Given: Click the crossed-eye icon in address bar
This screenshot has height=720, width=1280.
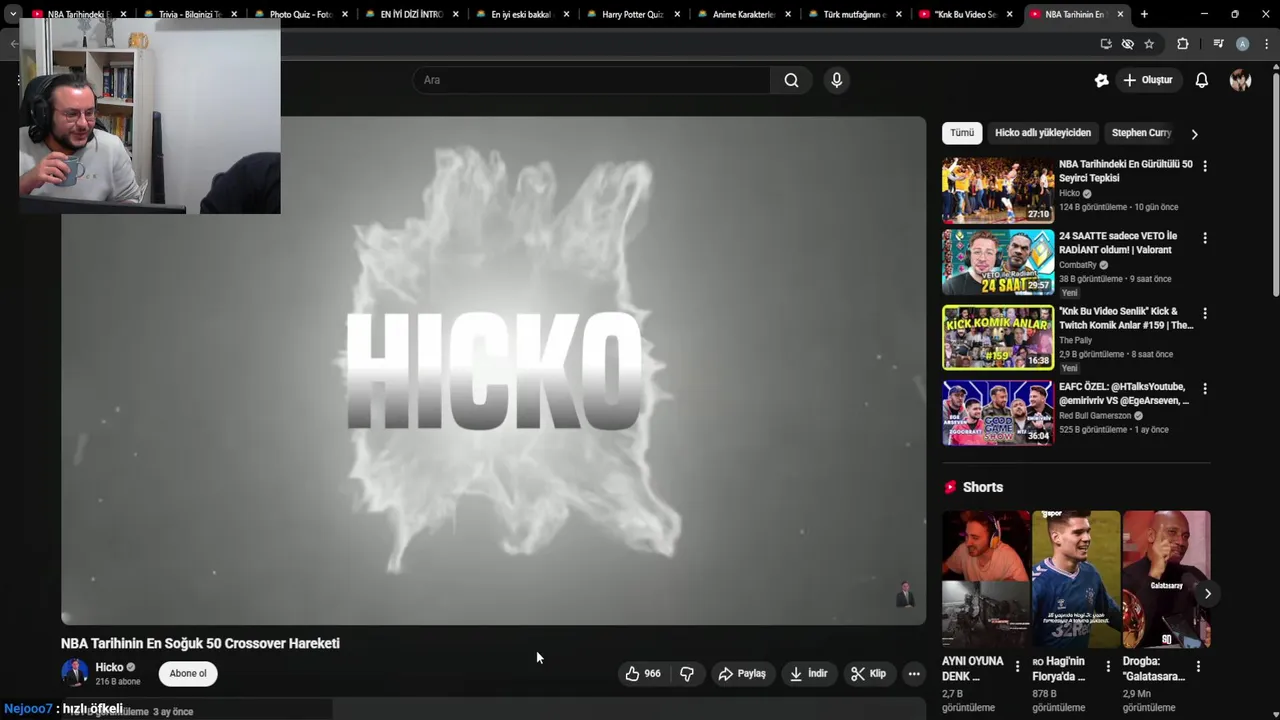Looking at the screenshot, I should pyautogui.click(x=1127, y=44).
